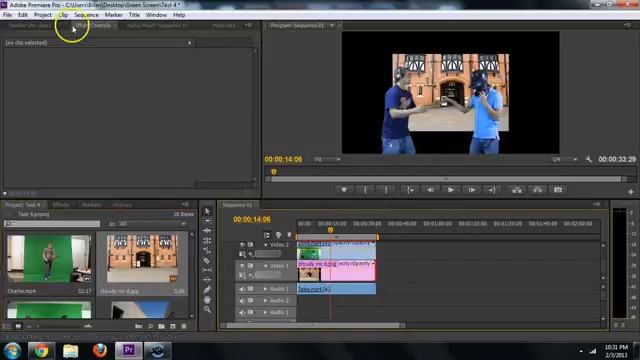Mute Audio 2 track speaker toggle
The height and width of the screenshot is (360, 640).
242,300
